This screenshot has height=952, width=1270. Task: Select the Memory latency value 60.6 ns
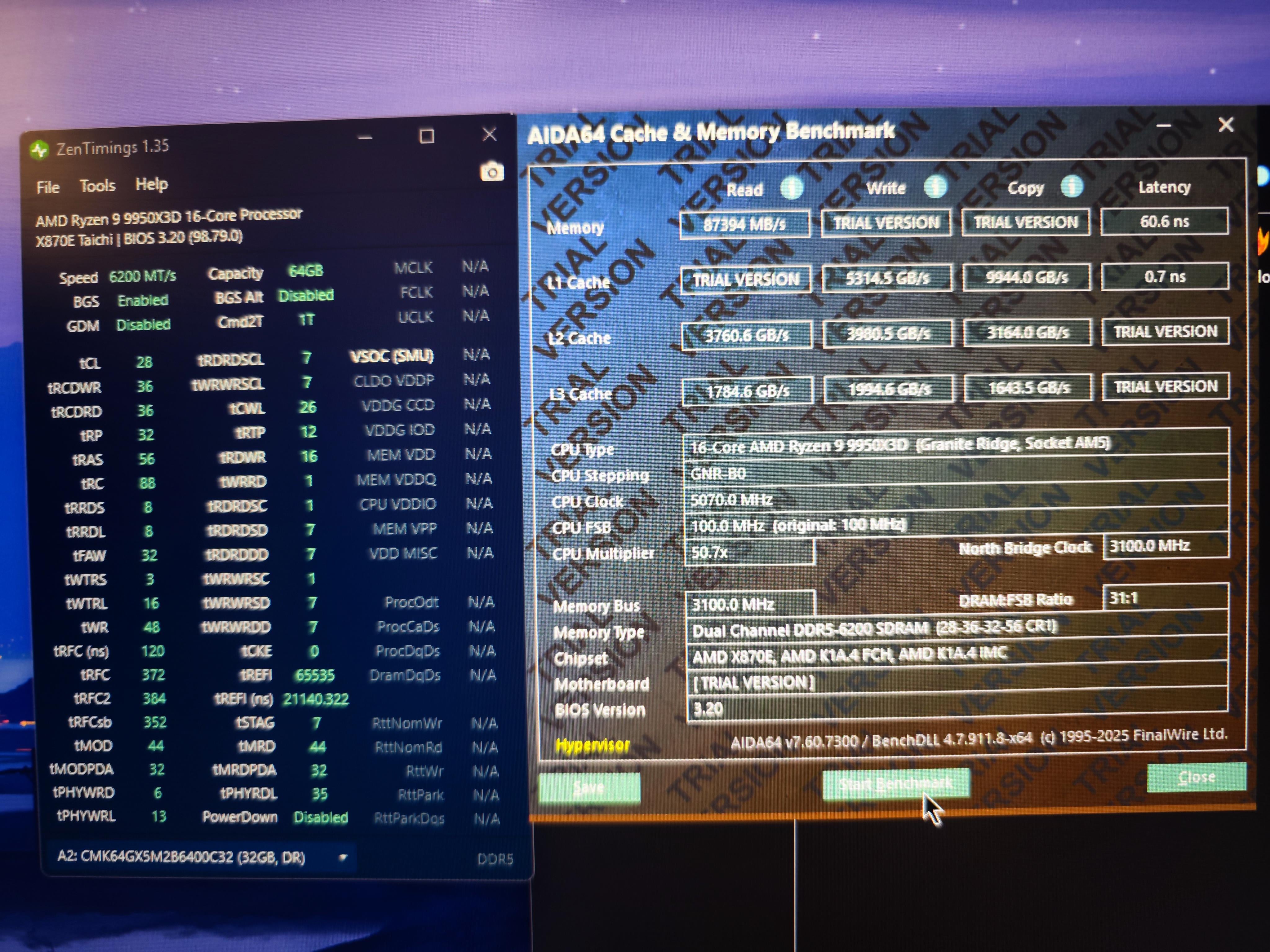(1164, 222)
